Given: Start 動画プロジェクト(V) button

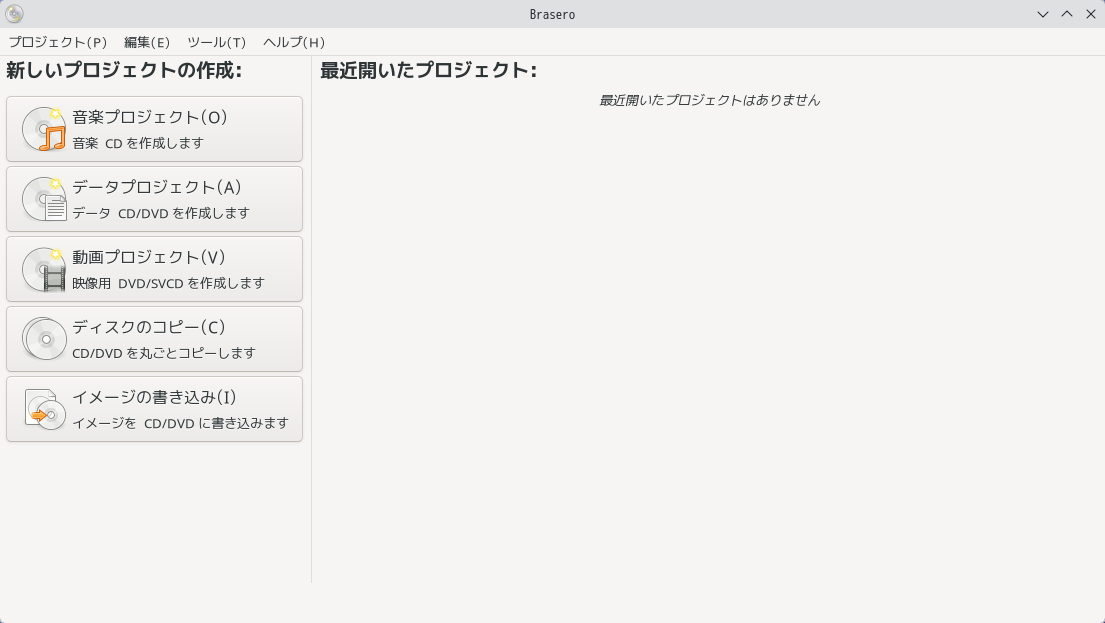Looking at the screenshot, I should click(154, 269).
